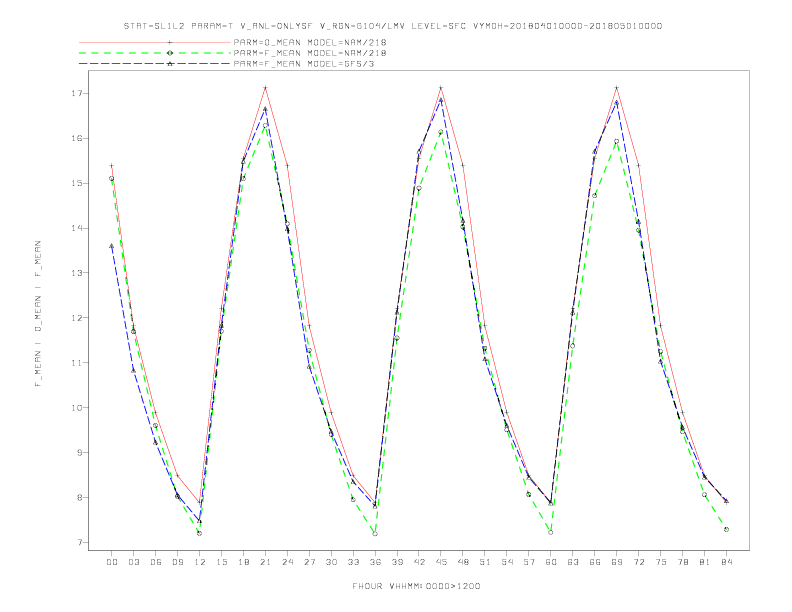This screenshot has width=792, height=612.
Task: Click x-axis forecast hour label 09
Action: [177, 562]
